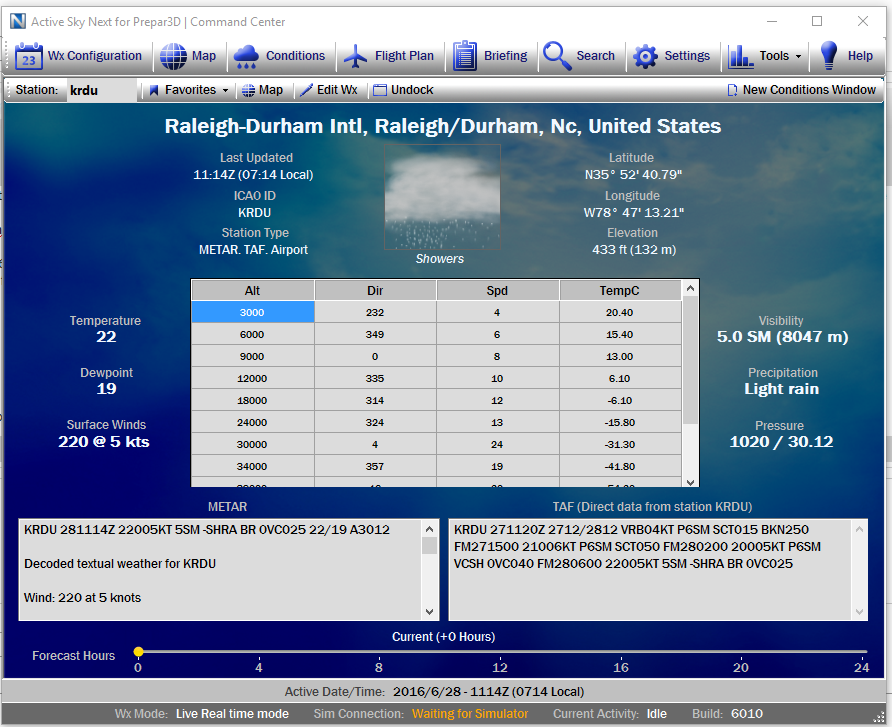Expand the Tools dropdown arrow
This screenshot has width=892, height=727.
pos(798,56)
